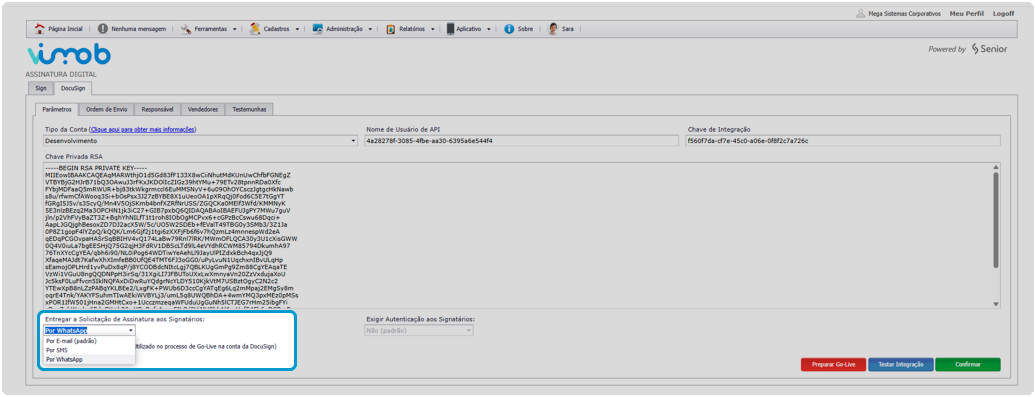Open the Meu Perfil link
1035x397 pixels.
pos(966,13)
